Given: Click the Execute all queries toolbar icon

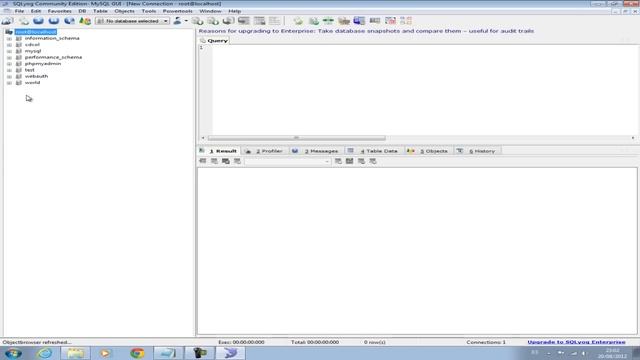Looking at the screenshot, I should [x=53, y=21].
